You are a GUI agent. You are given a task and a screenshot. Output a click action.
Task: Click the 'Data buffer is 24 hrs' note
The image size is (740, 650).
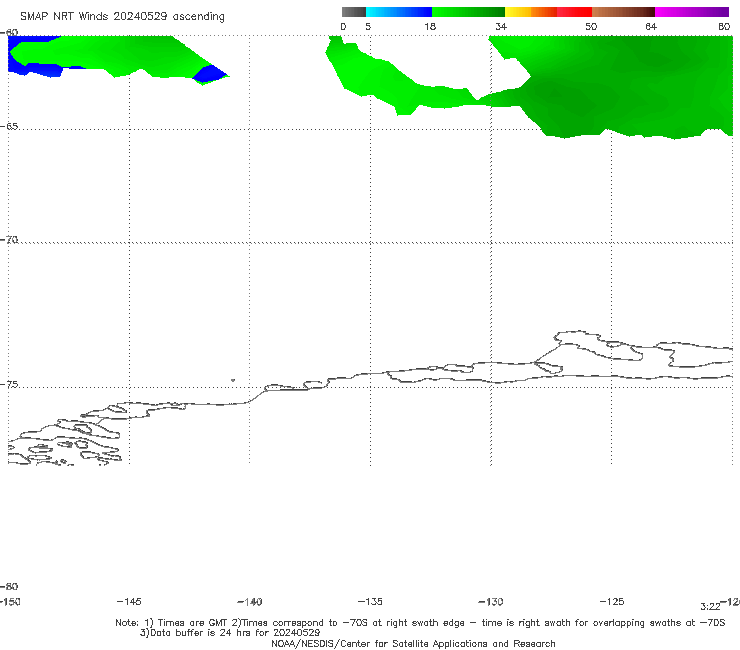pyautogui.click(x=230, y=633)
